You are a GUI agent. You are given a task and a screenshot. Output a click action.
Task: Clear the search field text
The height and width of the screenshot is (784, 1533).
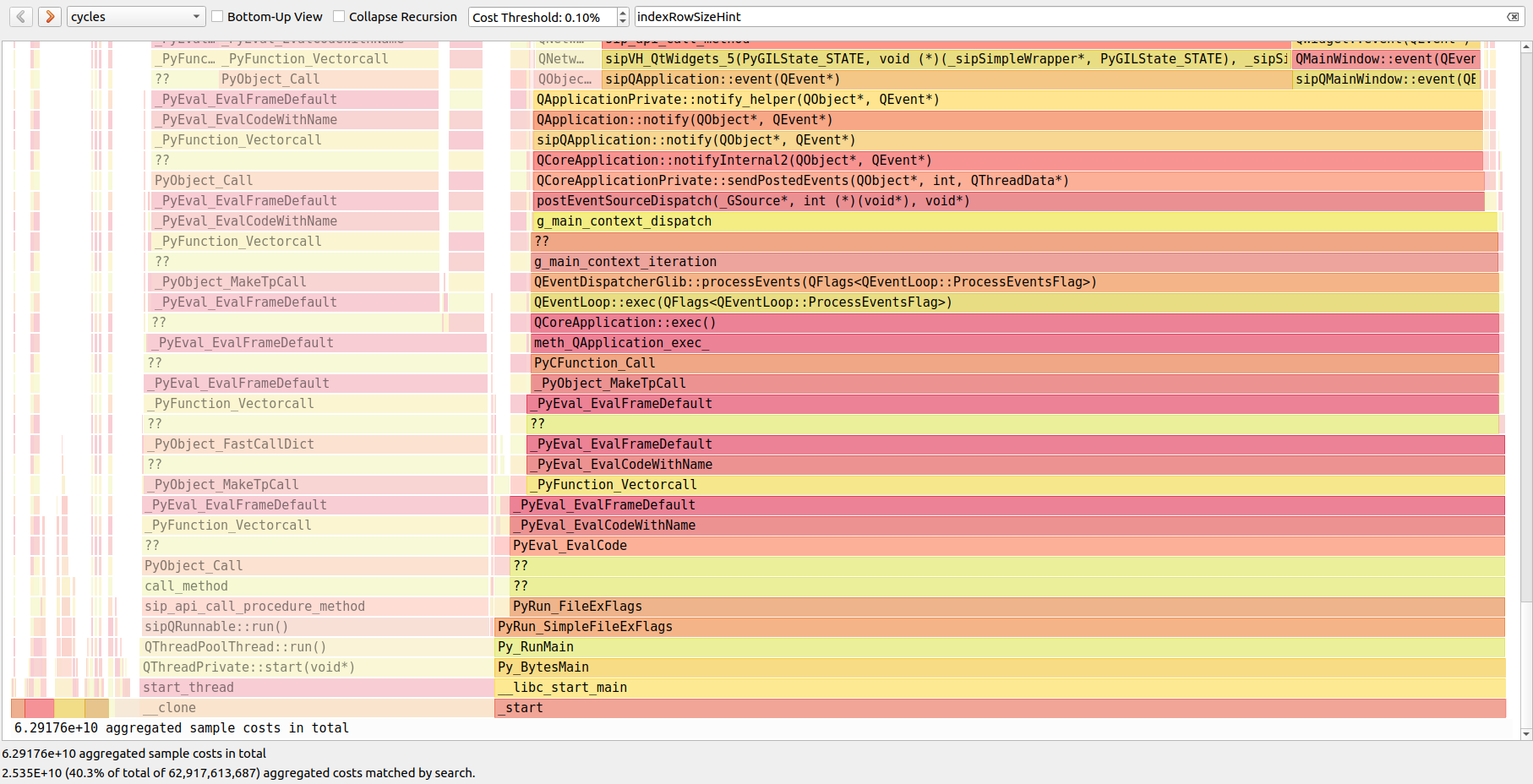(1513, 17)
